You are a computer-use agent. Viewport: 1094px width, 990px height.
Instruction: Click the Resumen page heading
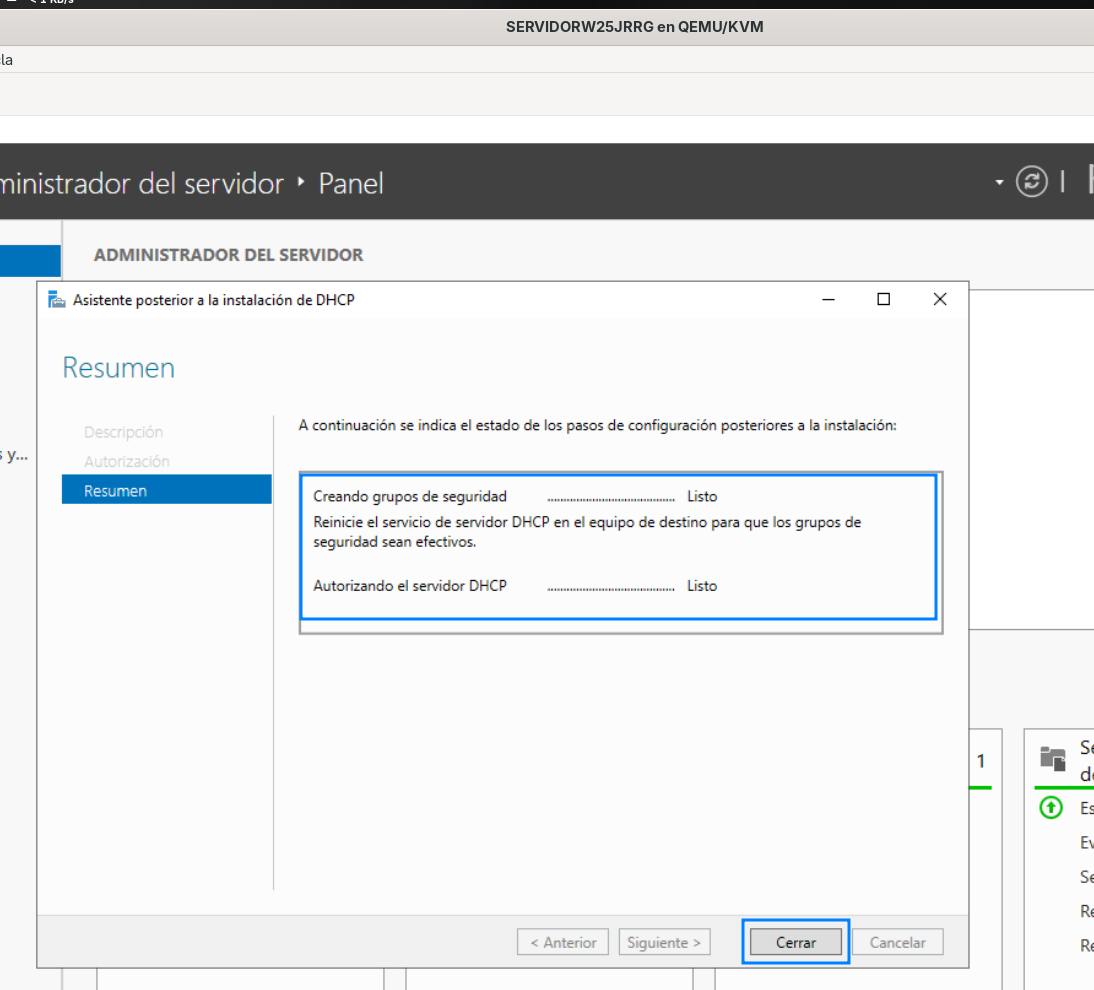(119, 368)
